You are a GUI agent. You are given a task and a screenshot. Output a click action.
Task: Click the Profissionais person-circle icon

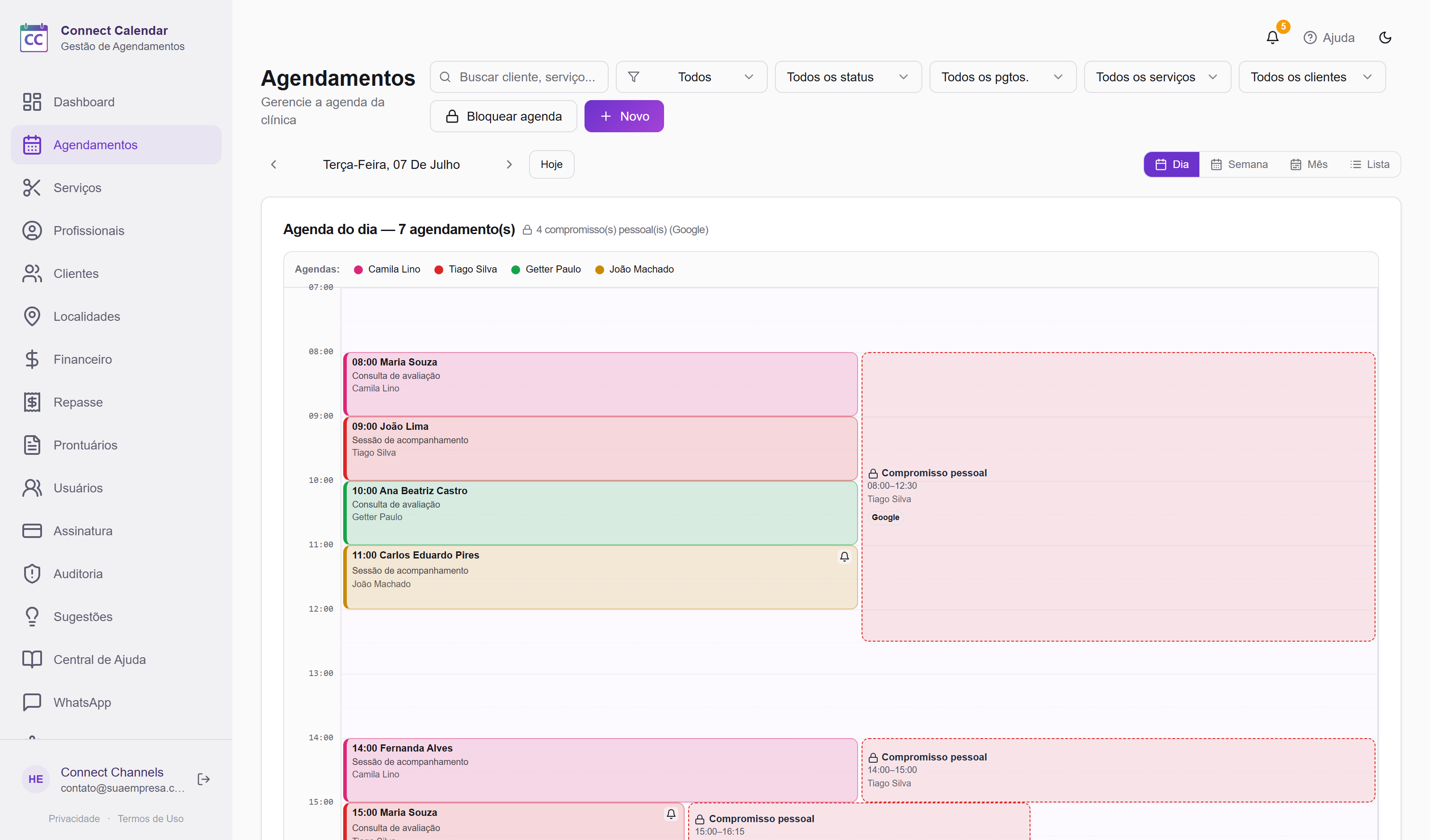click(32, 231)
